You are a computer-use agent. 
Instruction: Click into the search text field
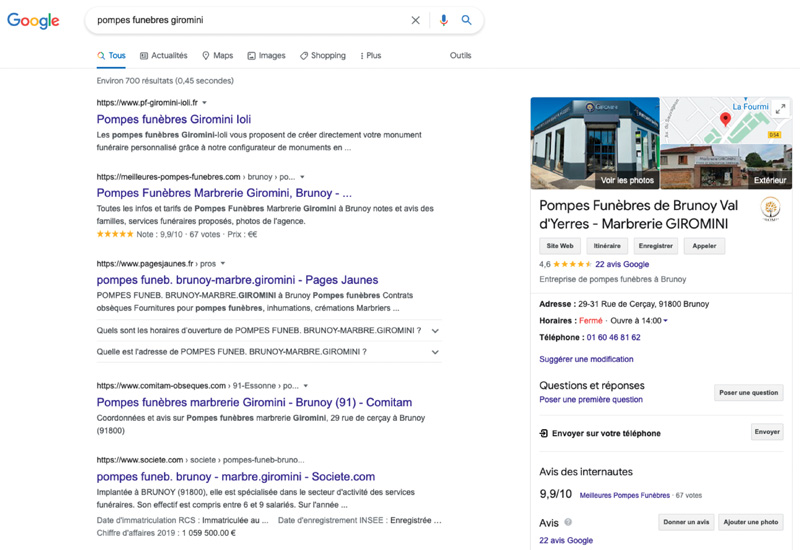tap(250, 20)
